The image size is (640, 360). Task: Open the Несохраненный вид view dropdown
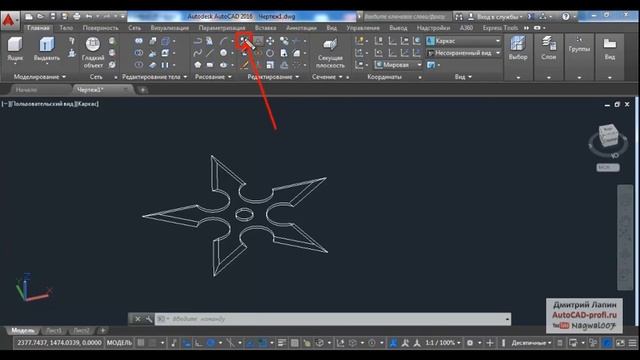click(464, 53)
